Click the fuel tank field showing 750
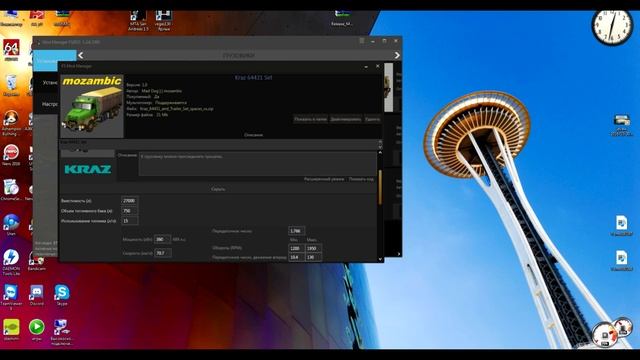The height and width of the screenshot is (360, 640). [x=129, y=211]
